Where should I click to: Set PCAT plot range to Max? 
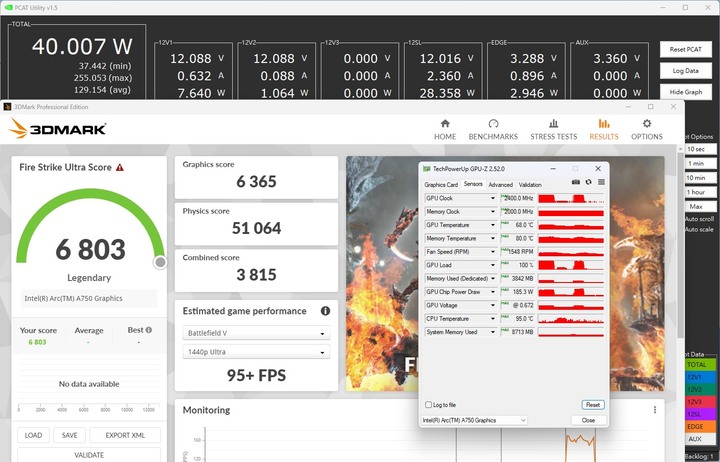pyautogui.click(x=700, y=206)
